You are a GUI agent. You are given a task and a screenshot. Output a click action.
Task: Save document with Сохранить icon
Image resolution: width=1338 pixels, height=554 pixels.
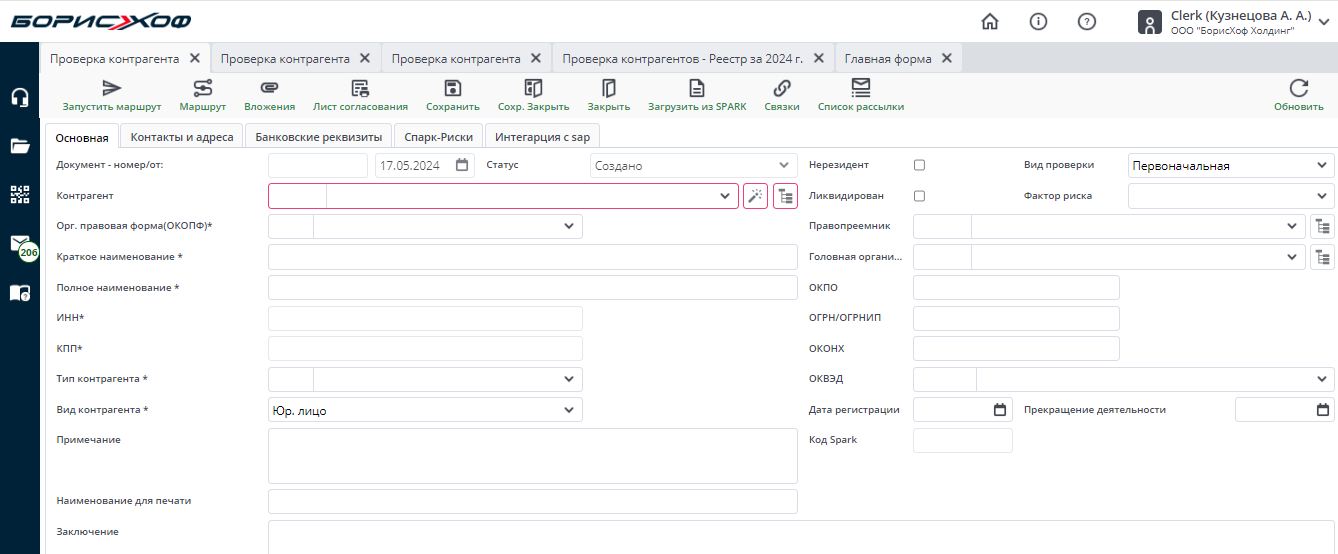click(x=452, y=89)
